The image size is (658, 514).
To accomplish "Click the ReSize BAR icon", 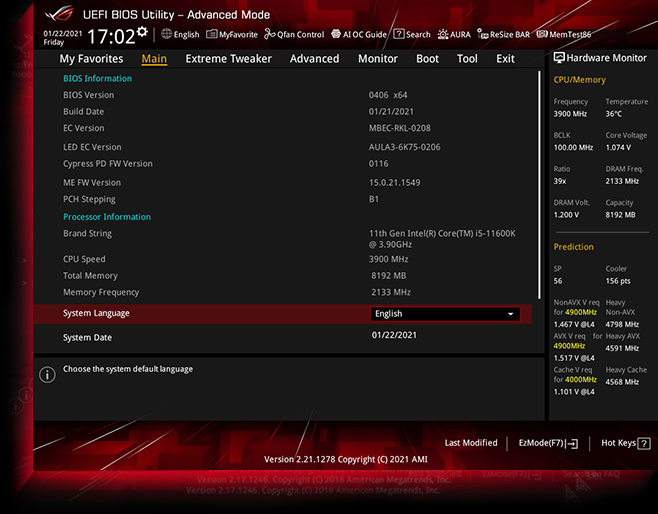I will click(x=483, y=34).
